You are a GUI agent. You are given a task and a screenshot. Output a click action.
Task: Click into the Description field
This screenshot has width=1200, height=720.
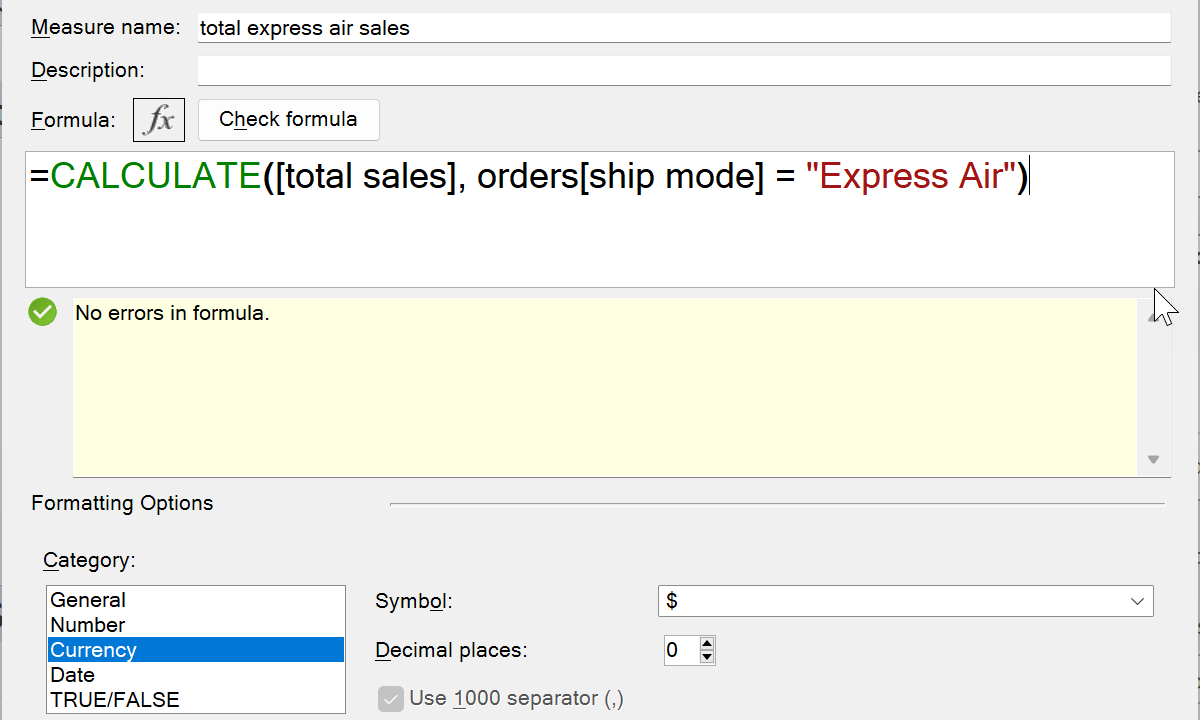(683, 70)
